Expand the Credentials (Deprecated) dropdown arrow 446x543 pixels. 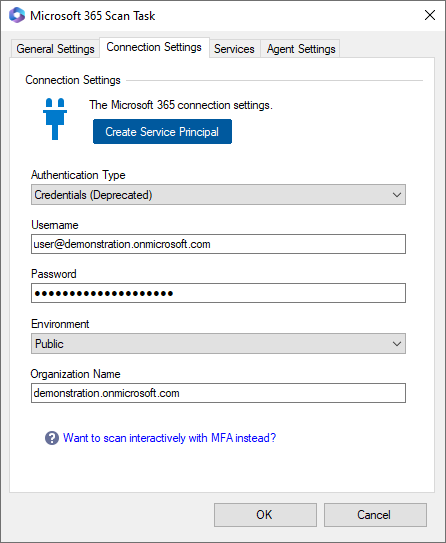point(397,195)
